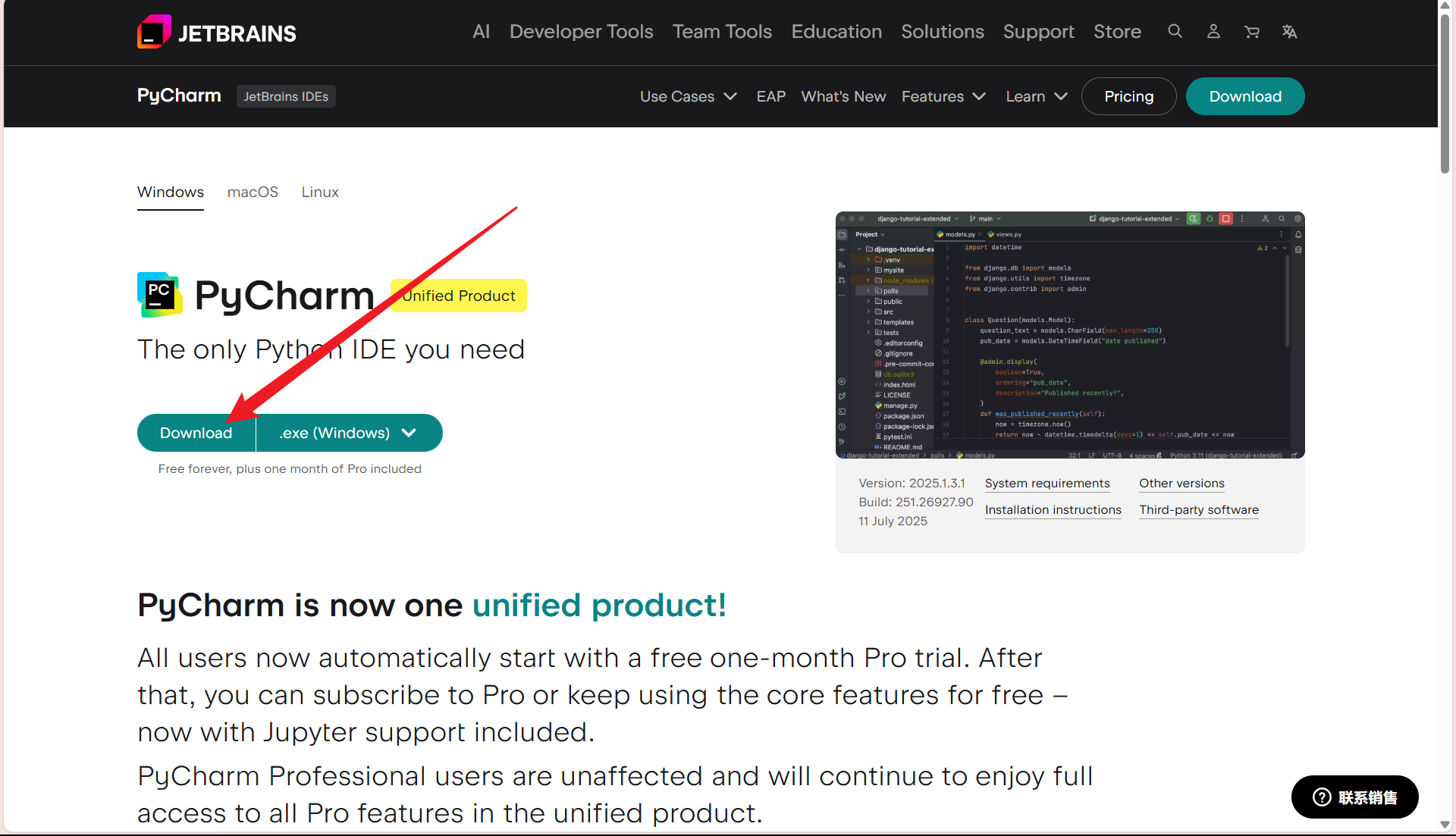Image resolution: width=1456 pixels, height=836 pixels.
Task: Click the '11 July 2025' release date
Action: click(x=893, y=521)
